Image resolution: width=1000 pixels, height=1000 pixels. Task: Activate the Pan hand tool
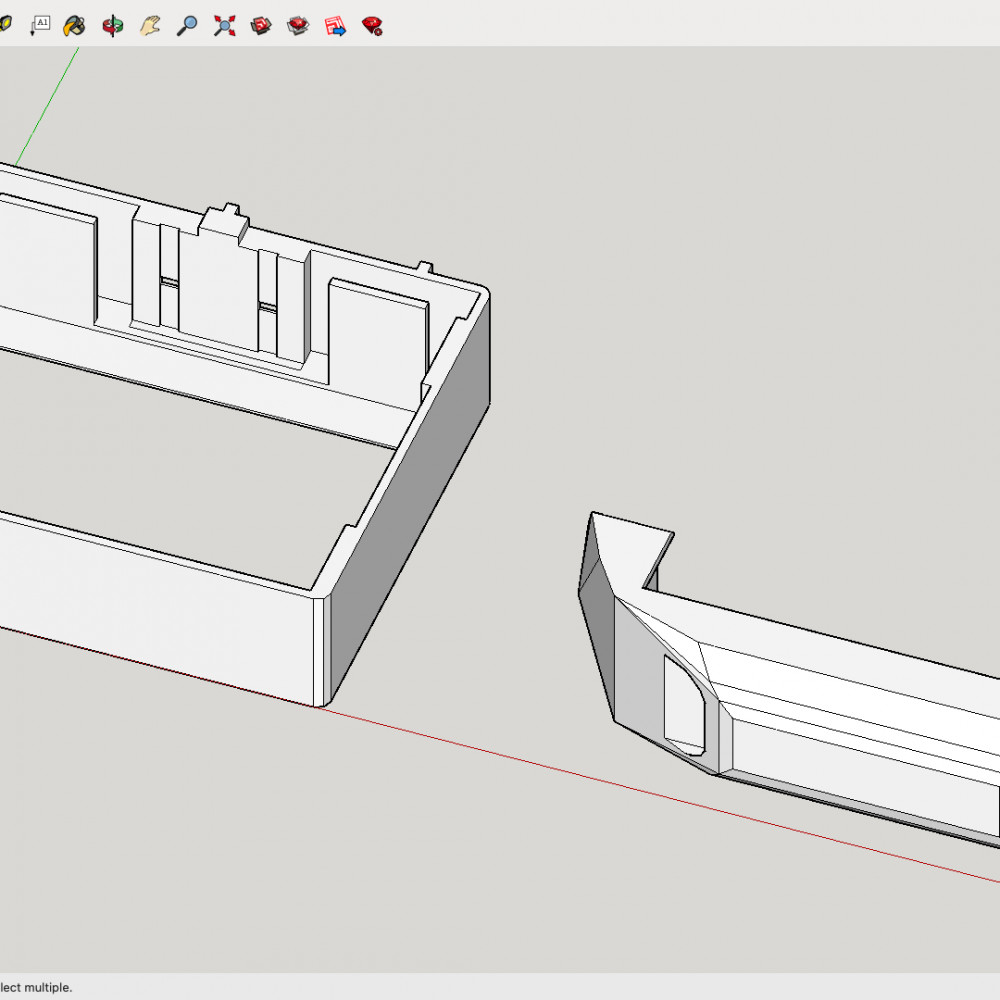150,25
